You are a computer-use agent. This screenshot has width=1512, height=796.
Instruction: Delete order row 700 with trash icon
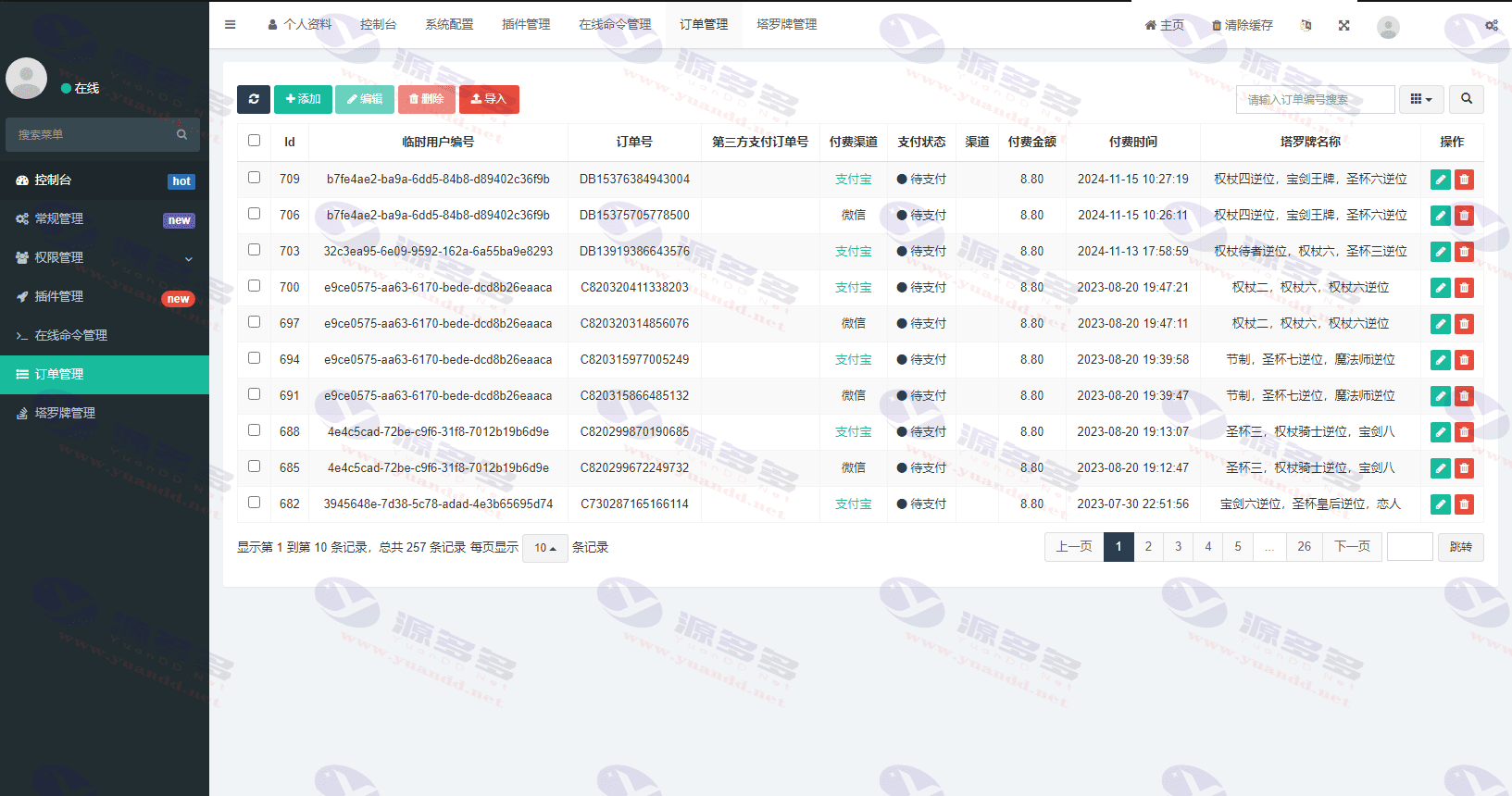pyautogui.click(x=1464, y=288)
